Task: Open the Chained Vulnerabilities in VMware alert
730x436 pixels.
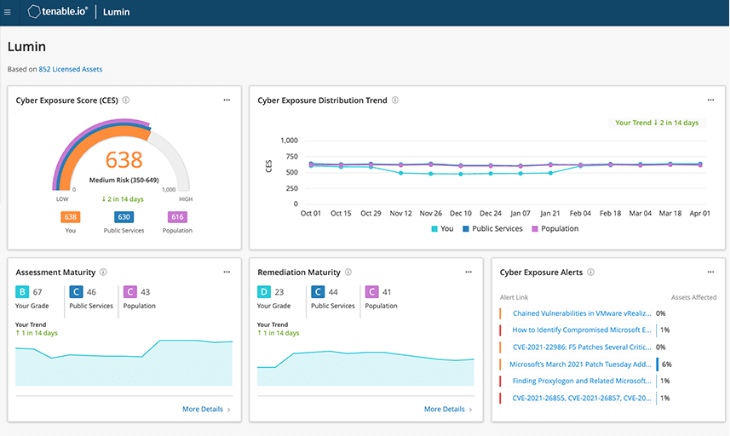Action: pyautogui.click(x=580, y=313)
